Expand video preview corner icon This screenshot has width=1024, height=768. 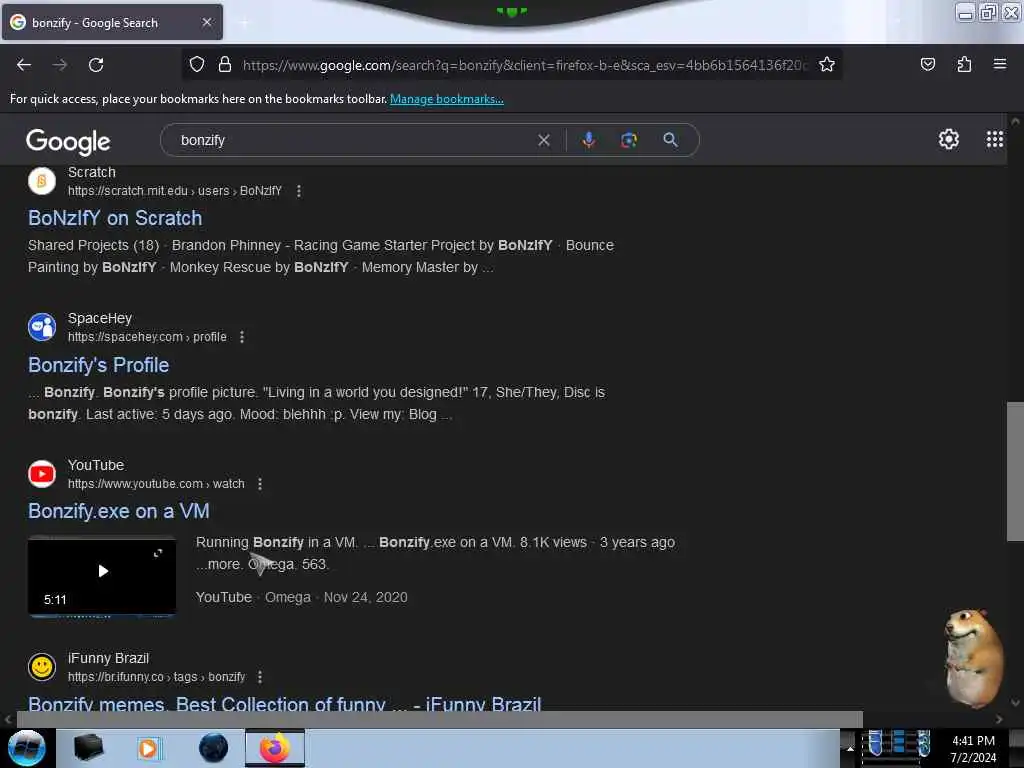coord(157,553)
